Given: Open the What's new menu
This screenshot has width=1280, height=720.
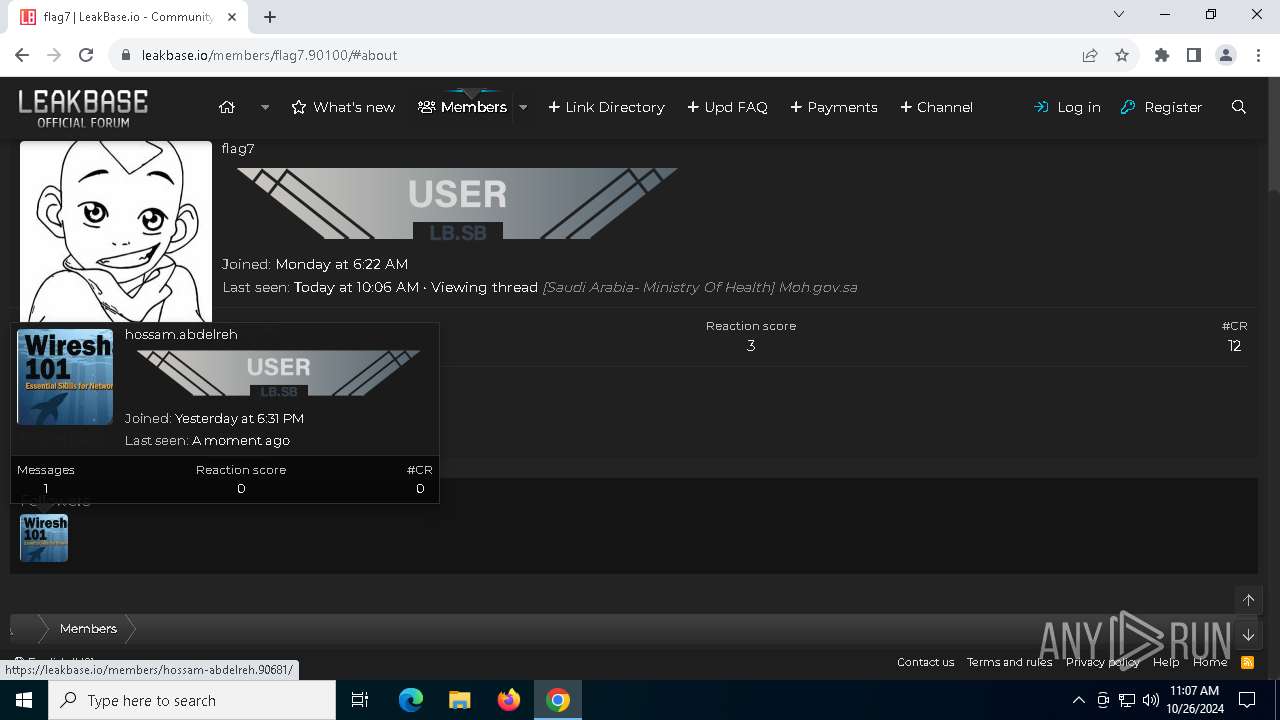Looking at the screenshot, I should [343, 107].
